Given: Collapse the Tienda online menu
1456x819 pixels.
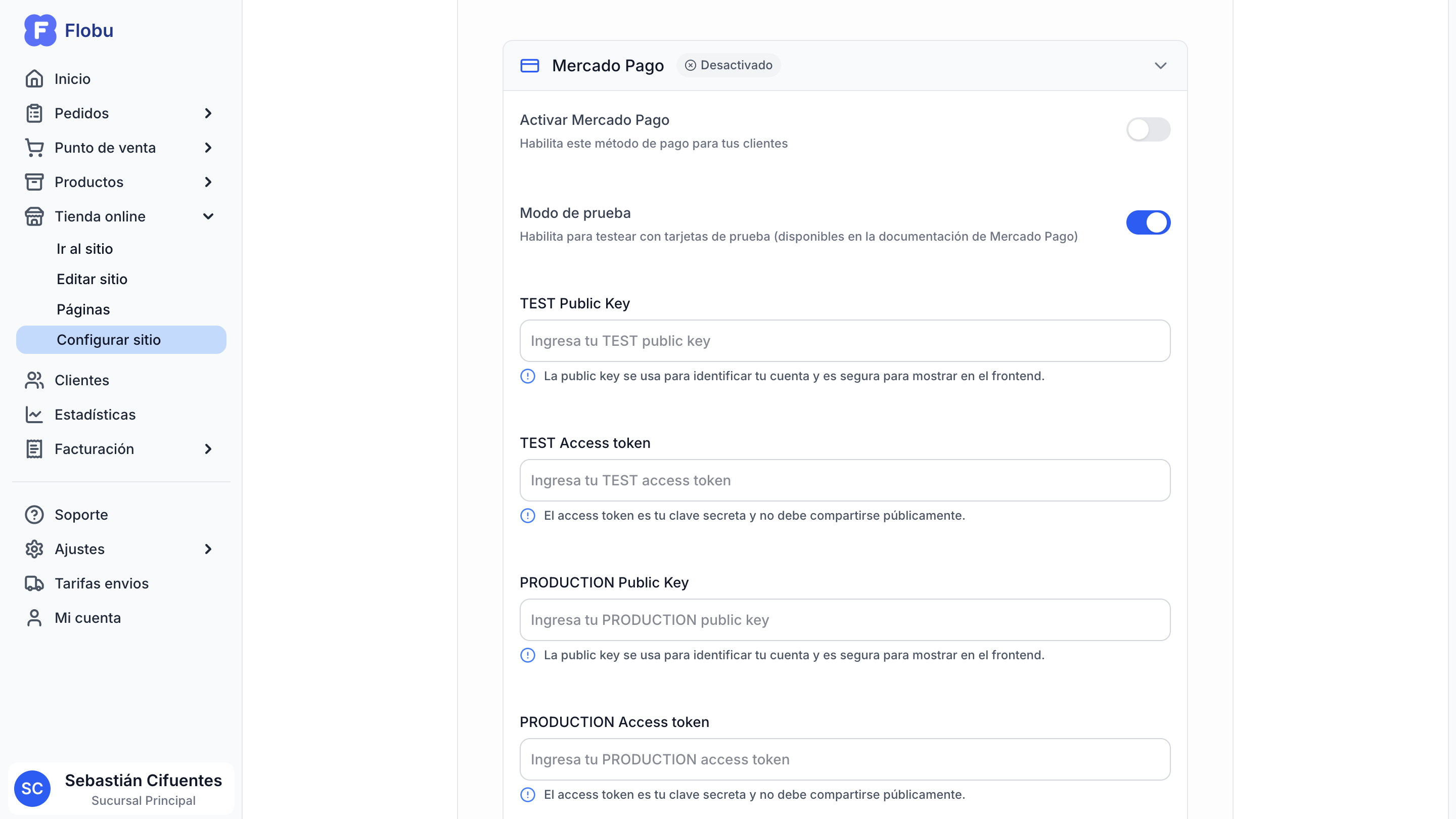Looking at the screenshot, I should point(208,216).
